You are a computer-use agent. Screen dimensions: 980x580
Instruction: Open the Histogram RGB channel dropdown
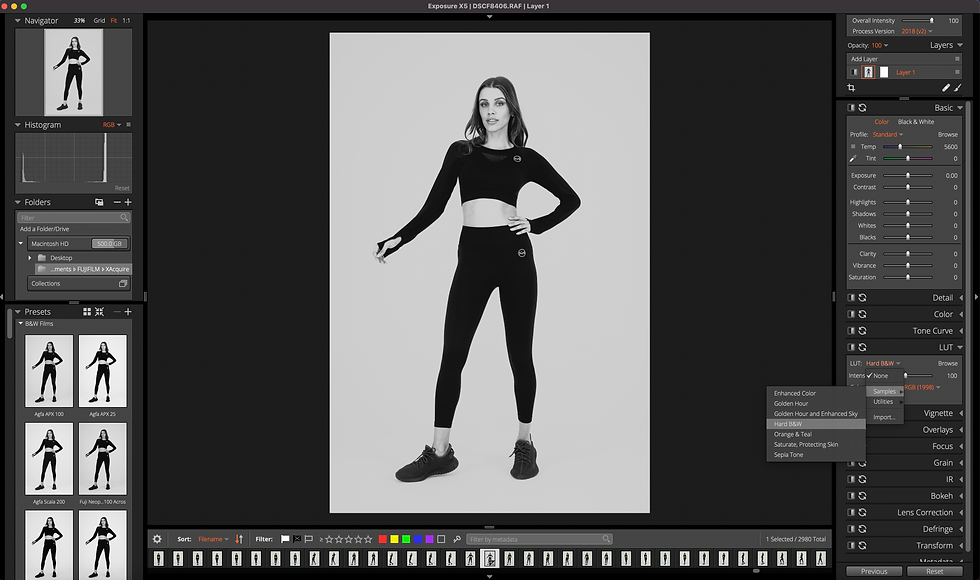pos(112,124)
